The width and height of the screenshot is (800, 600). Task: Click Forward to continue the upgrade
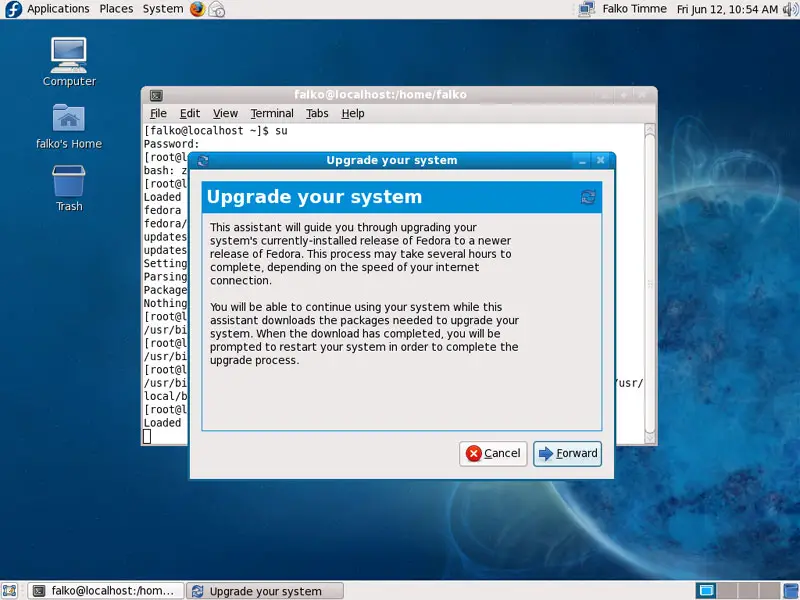coord(567,454)
